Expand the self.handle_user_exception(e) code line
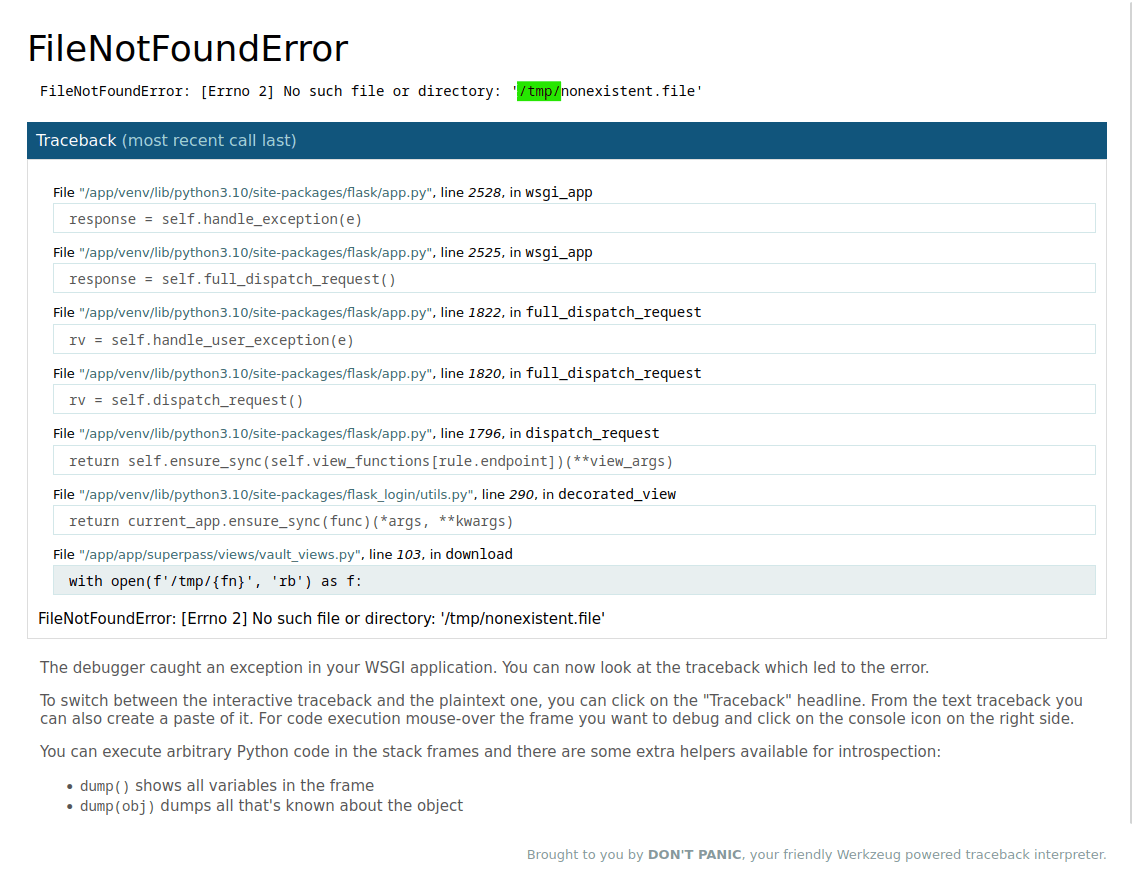The image size is (1132, 872). click(211, 340)
